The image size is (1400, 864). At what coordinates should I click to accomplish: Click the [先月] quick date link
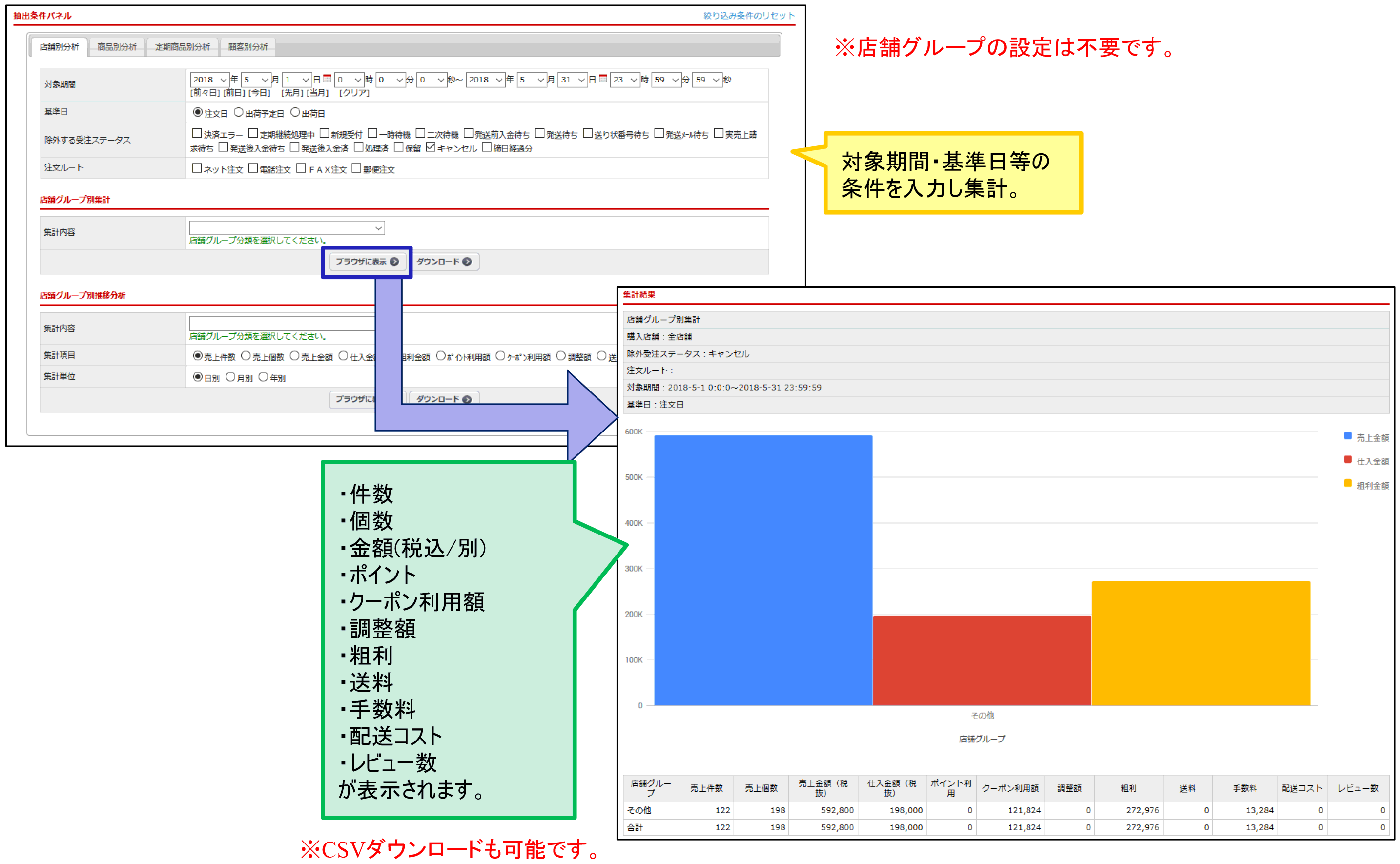click(x=292, y=93)
